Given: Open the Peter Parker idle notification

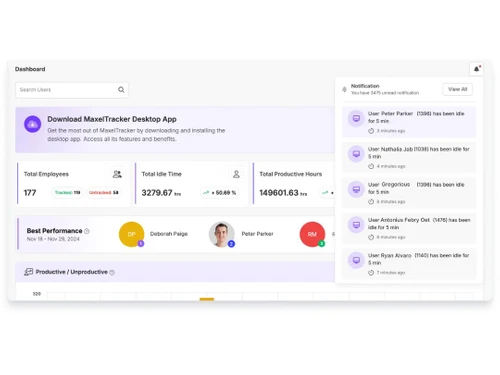Looking at the screenshot, I should tap(409, 122).
